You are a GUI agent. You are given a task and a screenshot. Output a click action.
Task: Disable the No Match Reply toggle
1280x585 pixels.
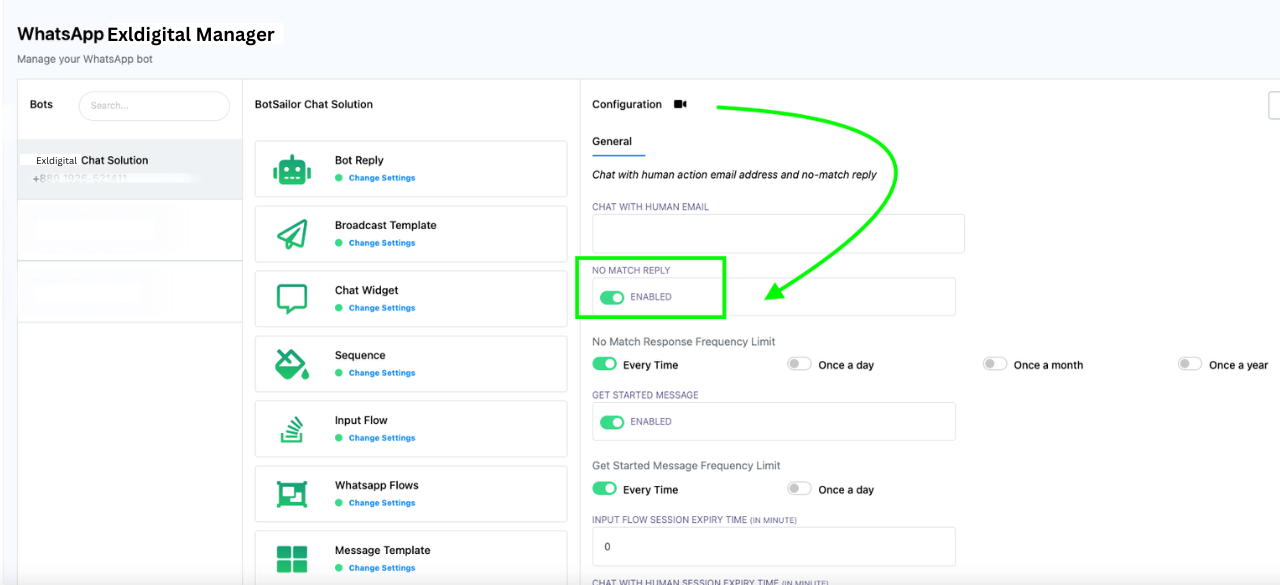point(612,297)
